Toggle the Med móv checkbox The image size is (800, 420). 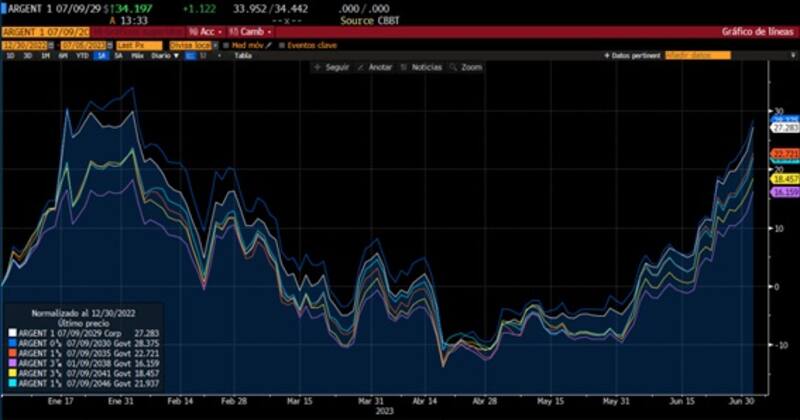(x=224, y=45)
